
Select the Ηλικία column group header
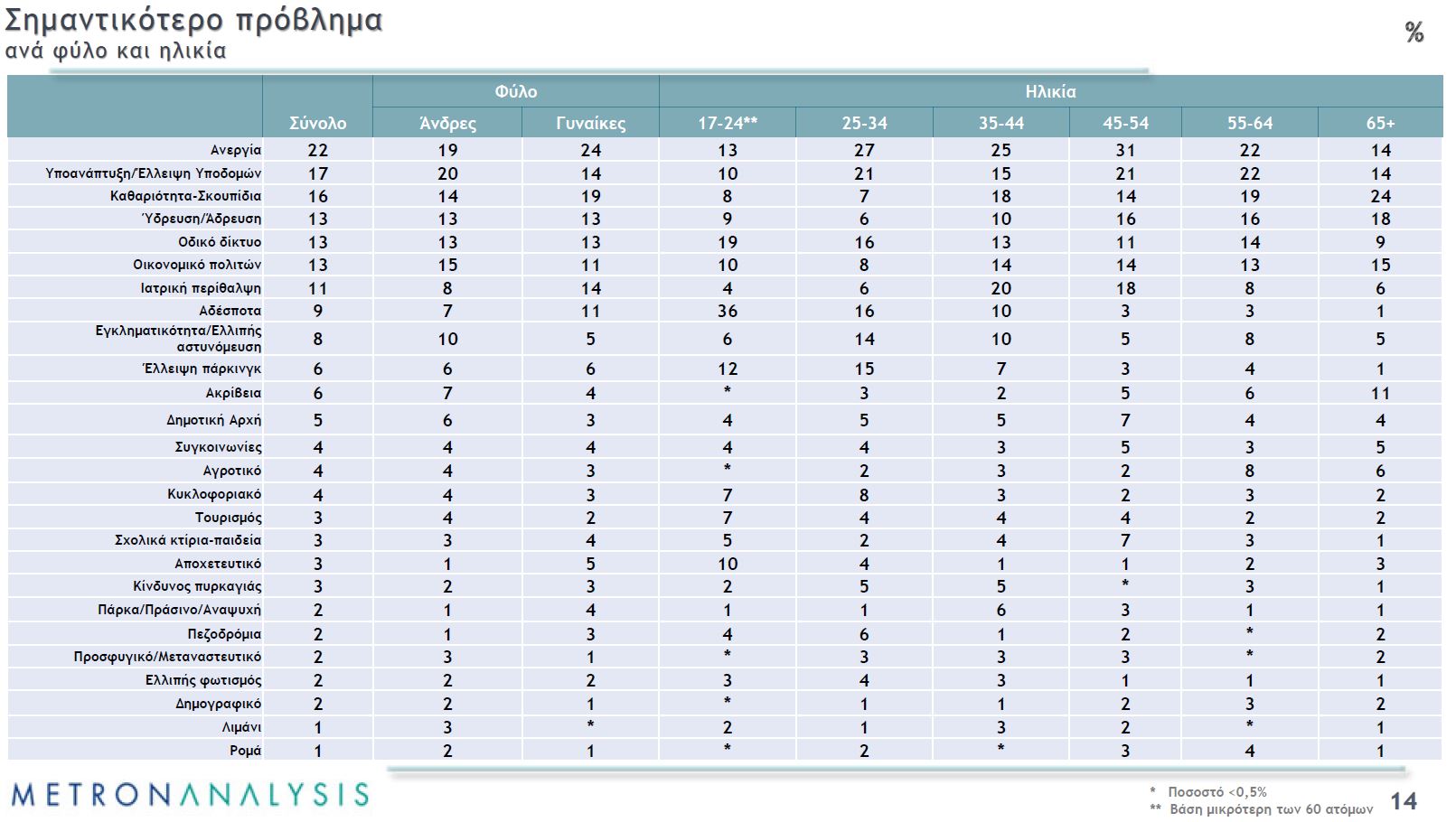tap(1050, 91)
